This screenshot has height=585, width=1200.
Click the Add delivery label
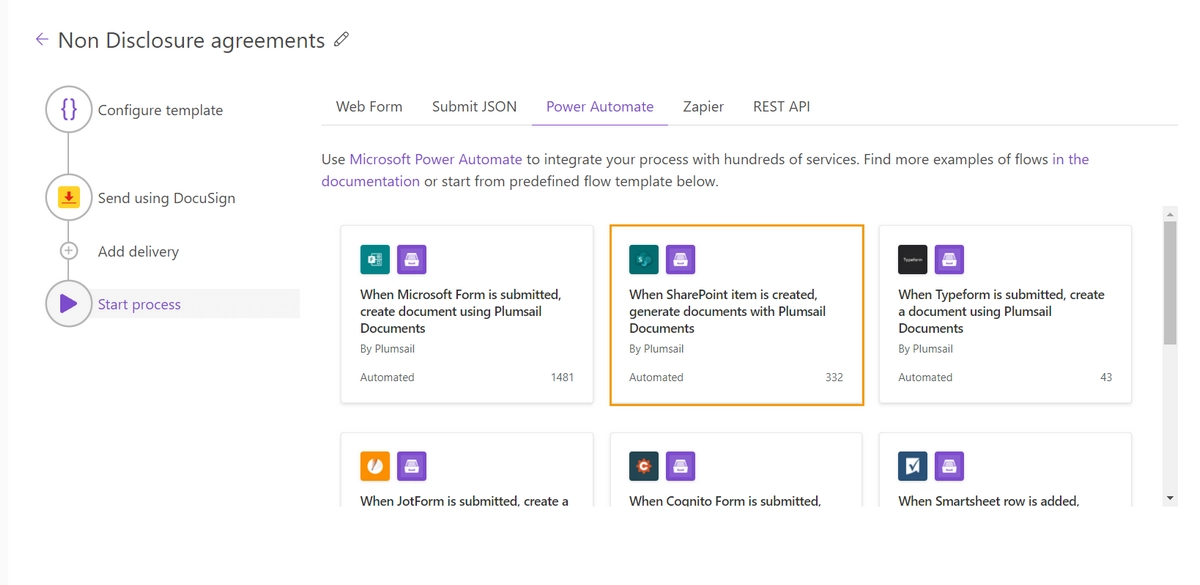coord(138,251)
